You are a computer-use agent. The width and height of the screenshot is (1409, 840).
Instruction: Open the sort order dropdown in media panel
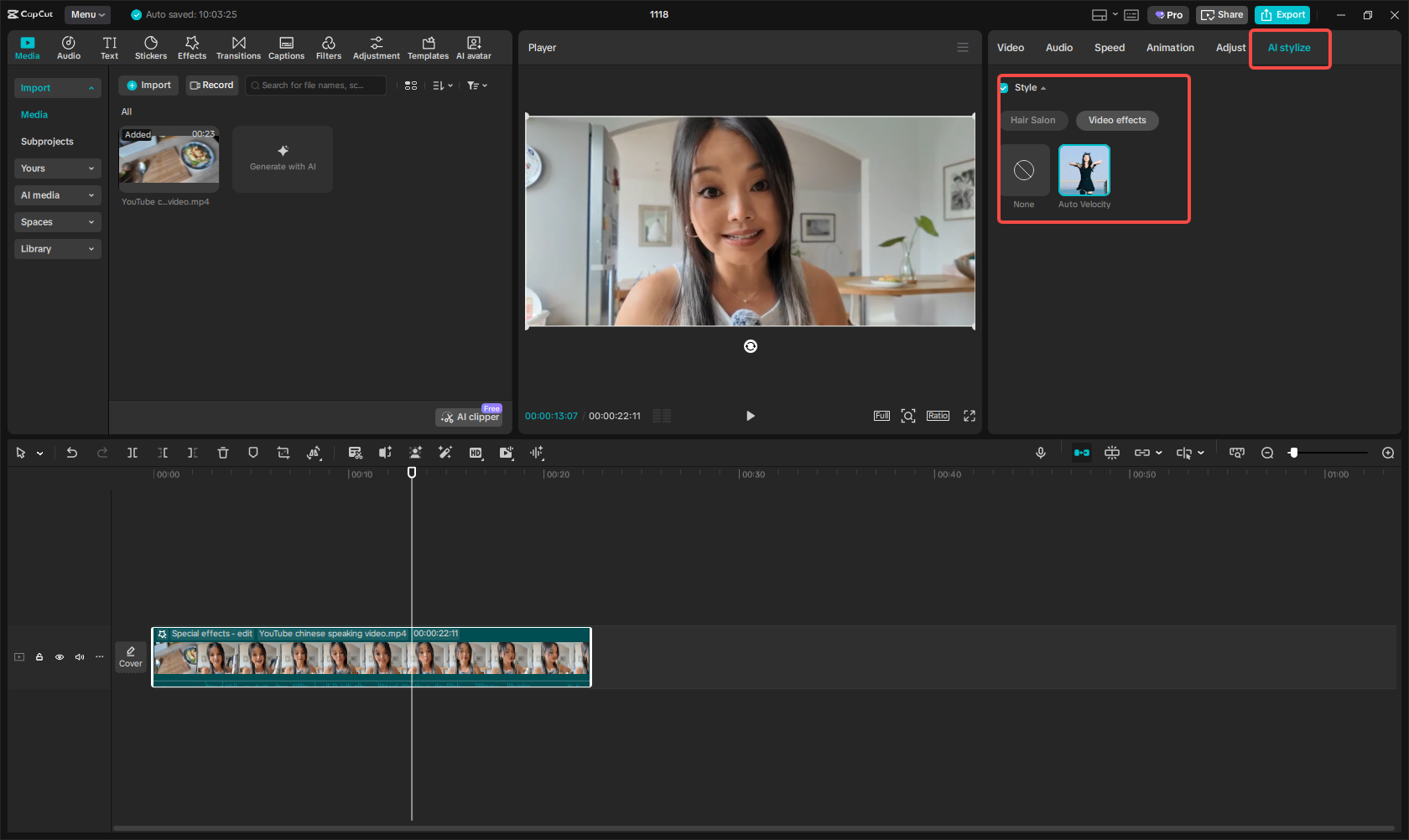442,85
